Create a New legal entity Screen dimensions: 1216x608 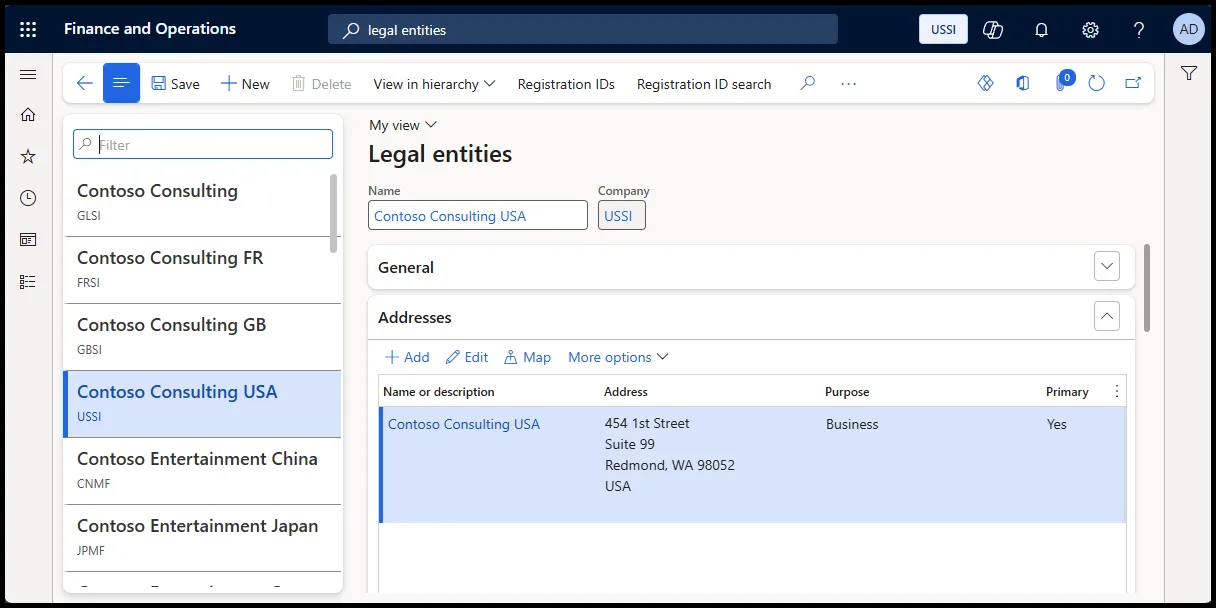(245, 84)
